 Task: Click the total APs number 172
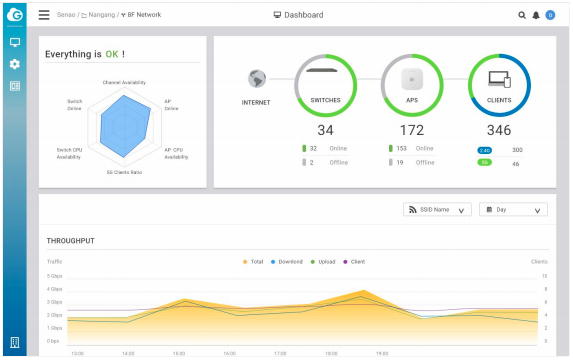pos(412,130)
